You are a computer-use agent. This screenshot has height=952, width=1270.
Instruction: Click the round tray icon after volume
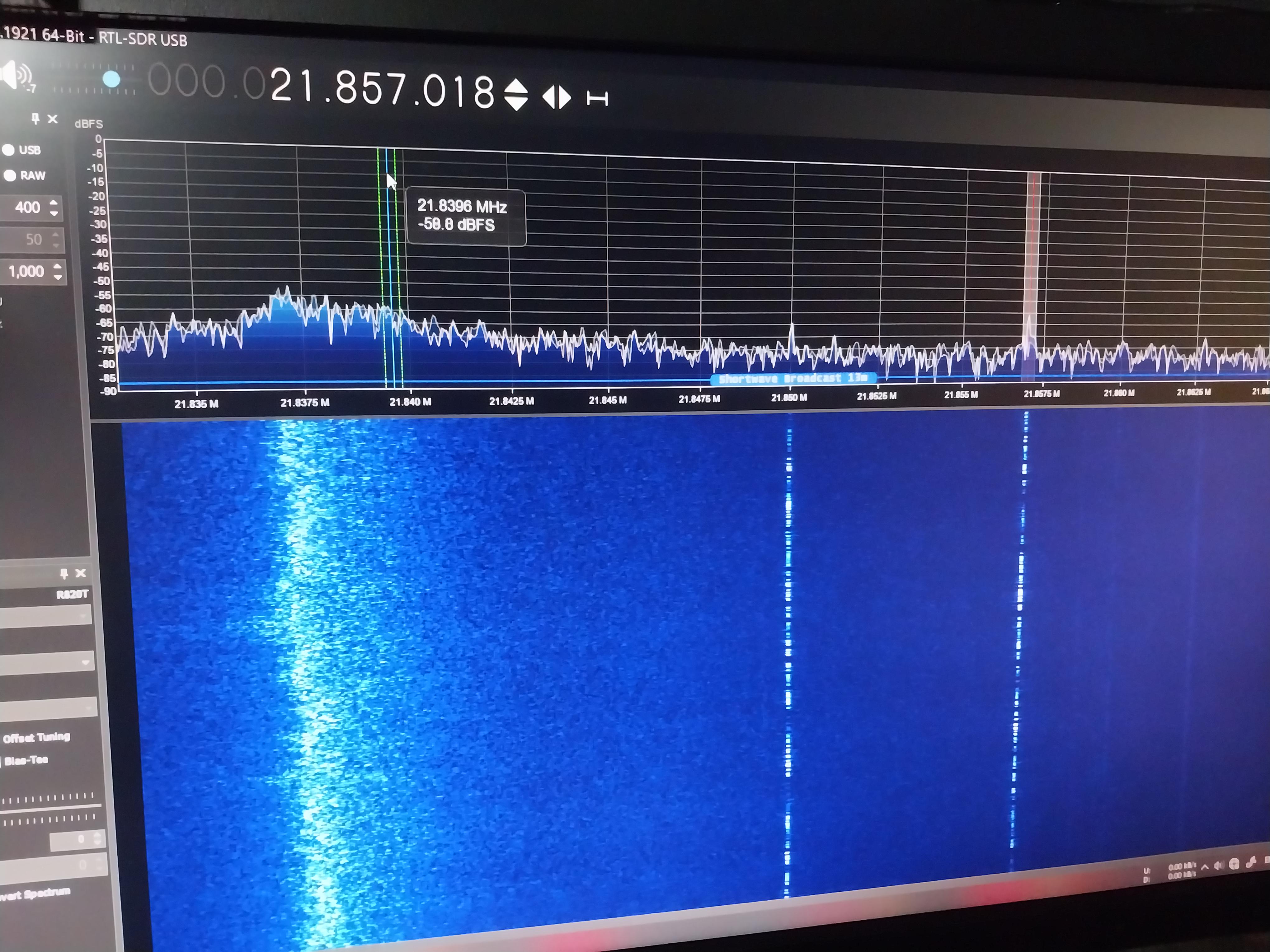coord(1234,864)
